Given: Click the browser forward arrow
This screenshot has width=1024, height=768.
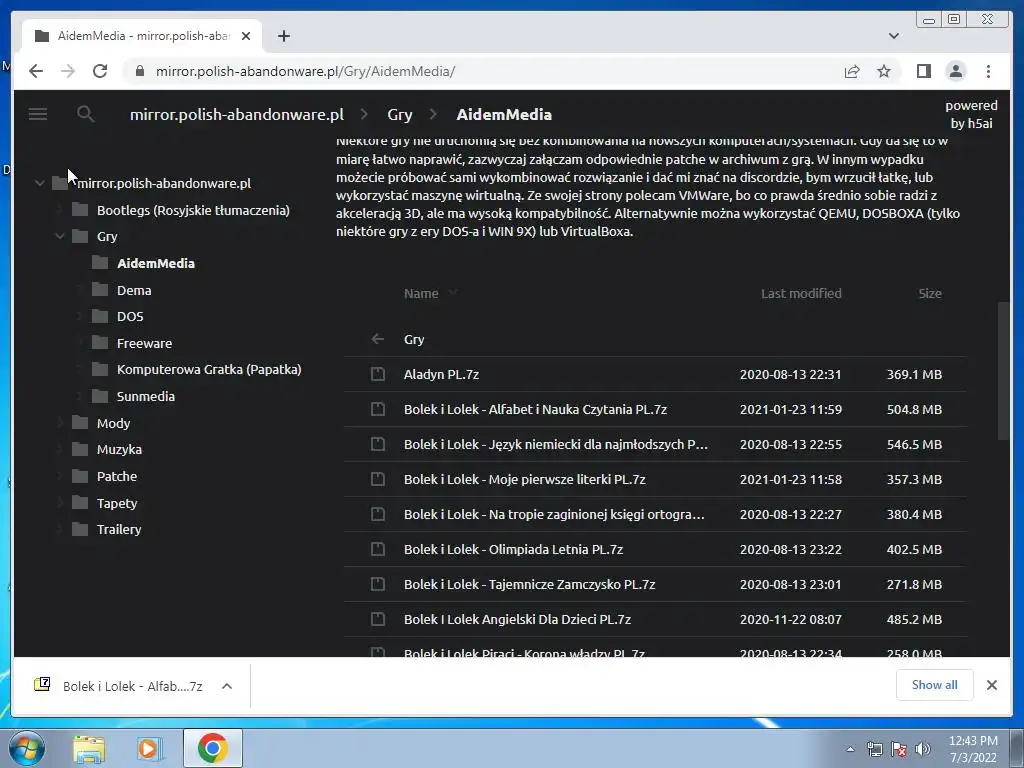Looking at the screenshot, I should 68,71.
